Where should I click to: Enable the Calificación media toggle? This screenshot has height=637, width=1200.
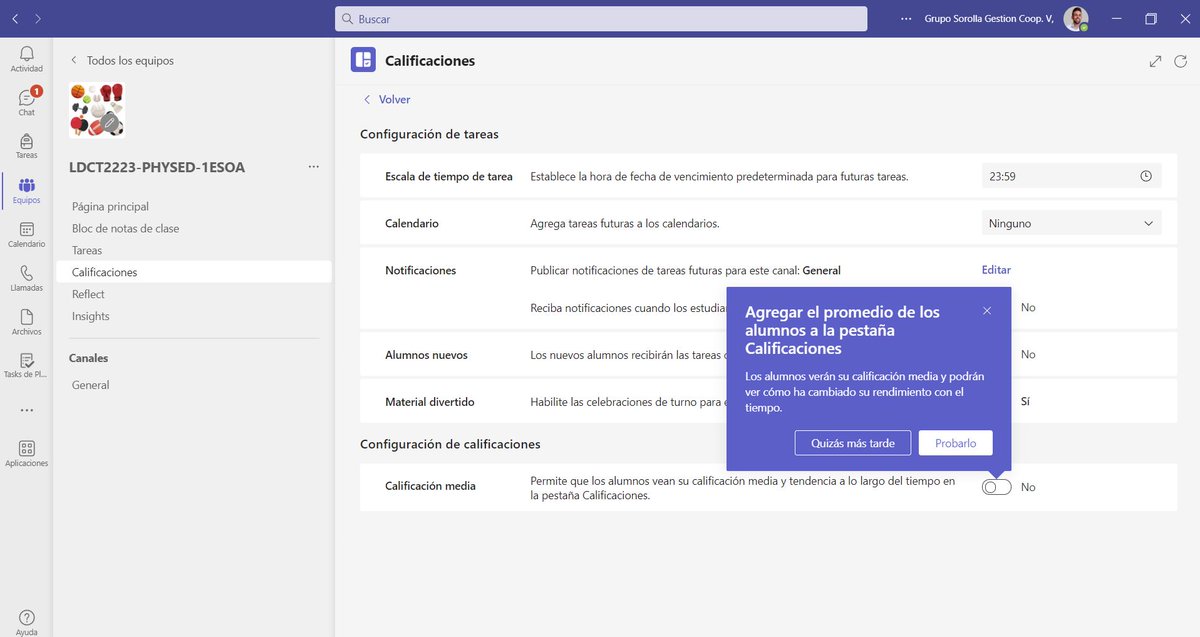pyautogui.click(x=995, y=486)
